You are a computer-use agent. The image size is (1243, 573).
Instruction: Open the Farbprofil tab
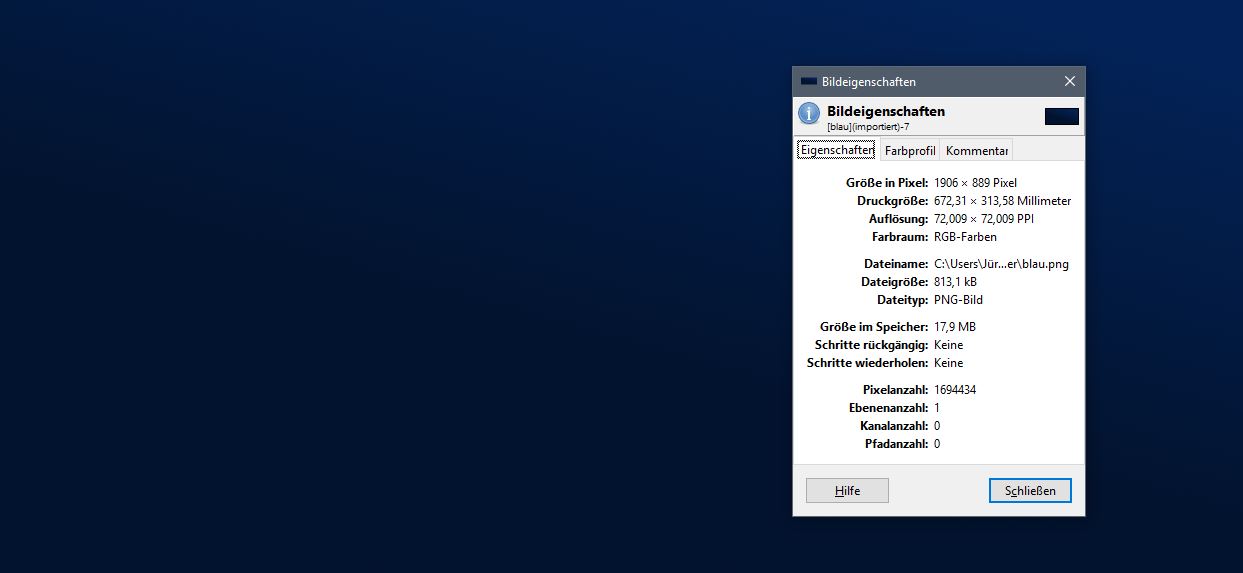tap(910, 150)
